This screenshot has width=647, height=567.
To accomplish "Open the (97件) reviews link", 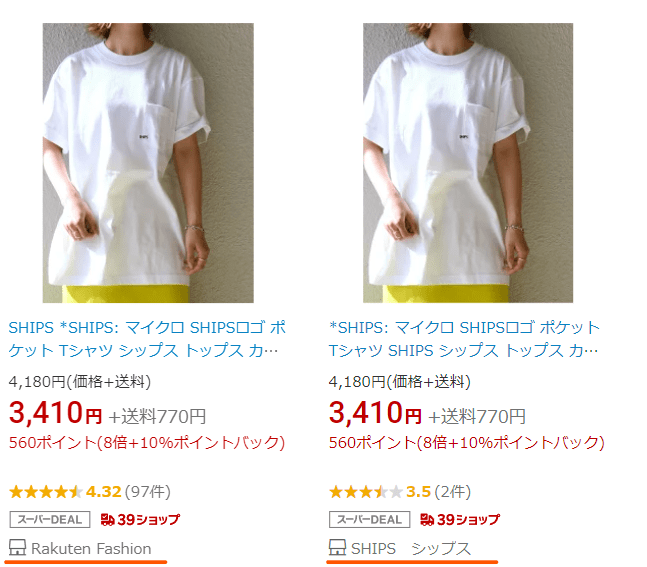I will [148, 492].
